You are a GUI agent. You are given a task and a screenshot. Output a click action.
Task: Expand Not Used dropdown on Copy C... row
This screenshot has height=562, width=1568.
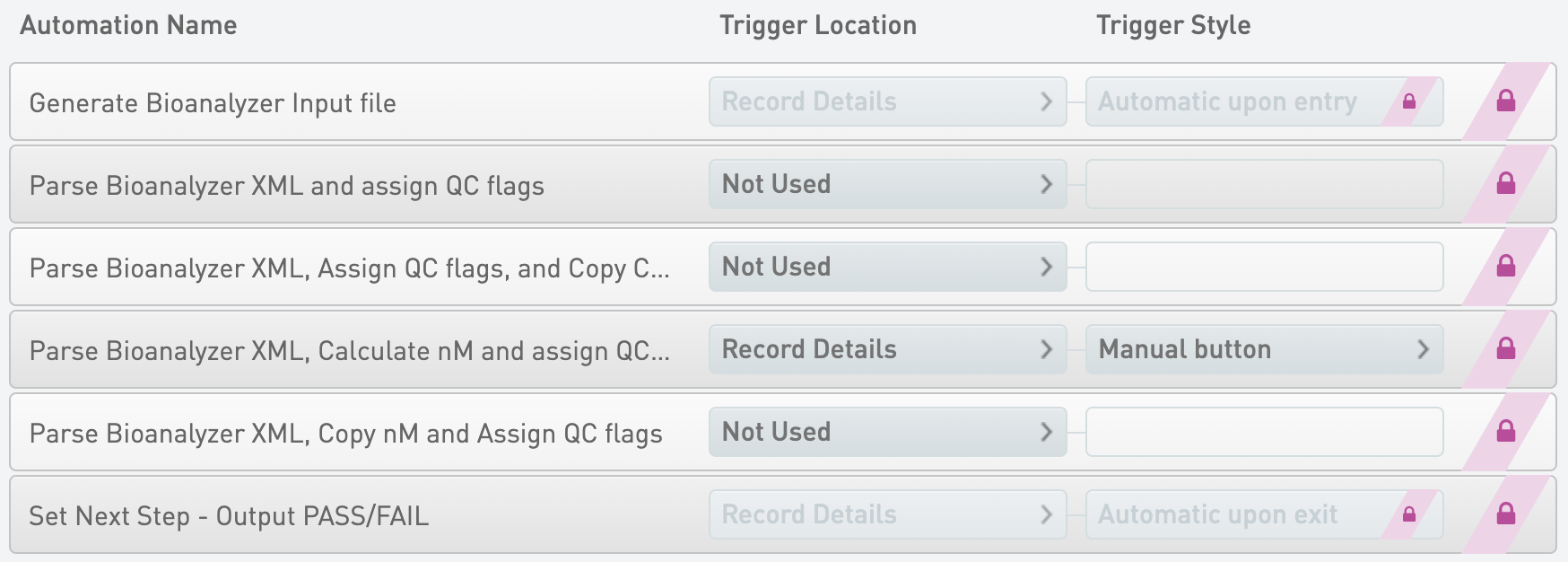coord(887,267)
